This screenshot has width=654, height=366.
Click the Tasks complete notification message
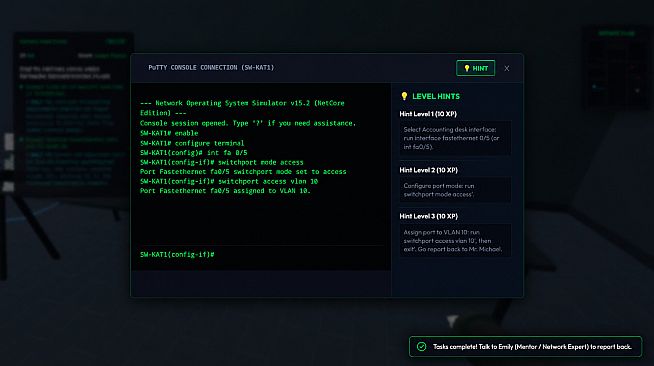point(532,346)
